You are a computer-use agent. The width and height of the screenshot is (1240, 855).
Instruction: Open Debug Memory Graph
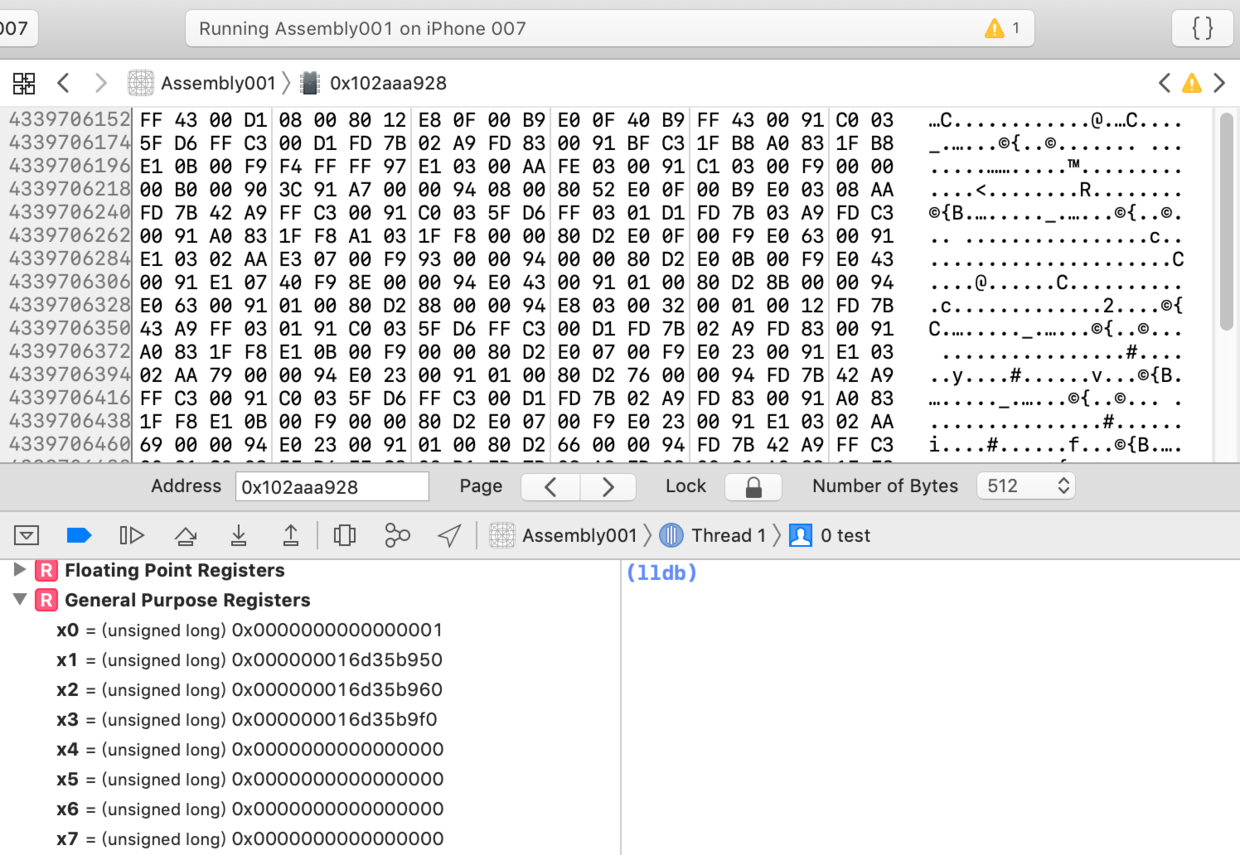pos(397,536)
